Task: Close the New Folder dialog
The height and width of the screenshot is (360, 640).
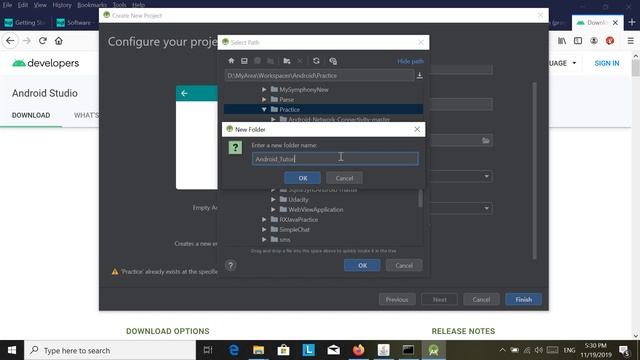Action: click(x=417, y=129)
